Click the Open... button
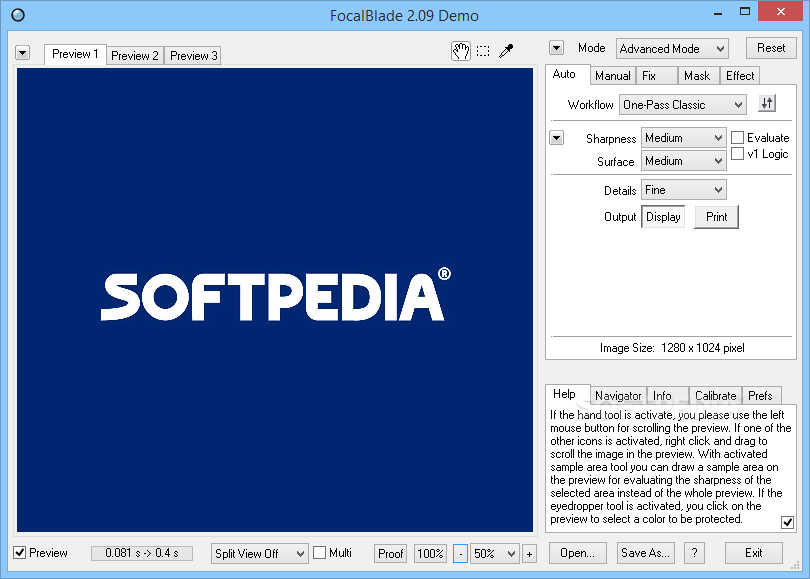Screen dimensions: 810x579 (578, 553)
